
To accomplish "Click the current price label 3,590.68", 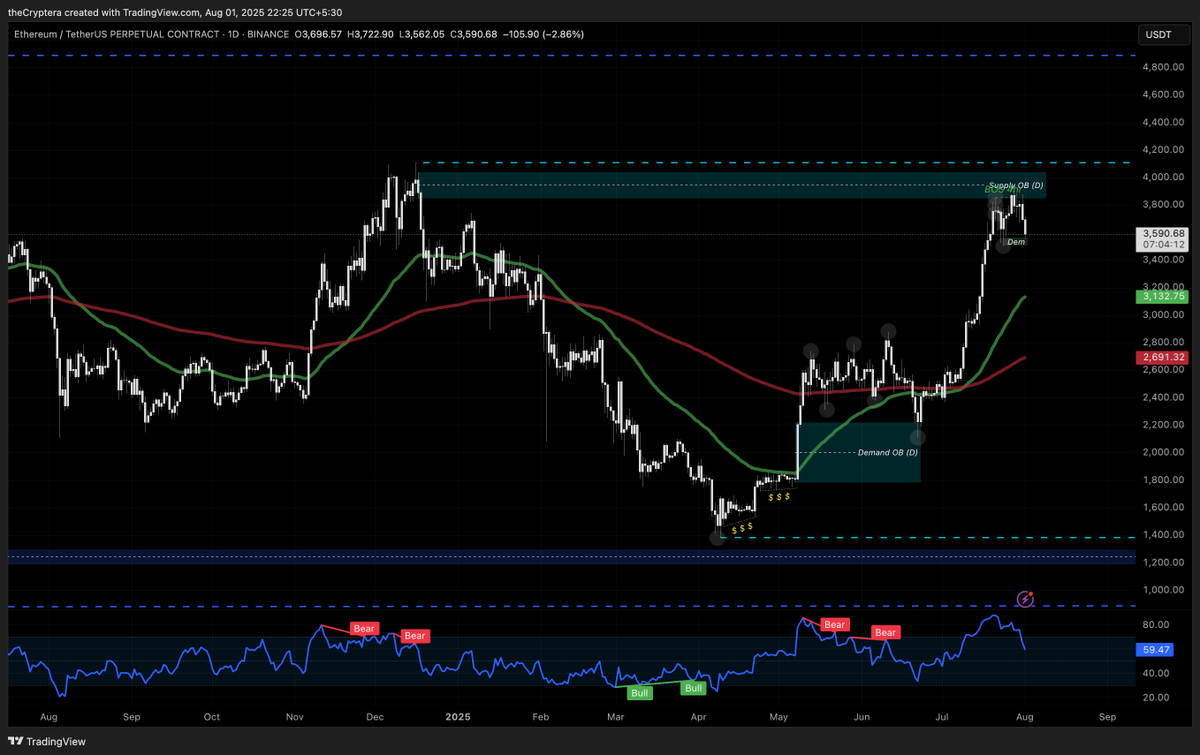I will point(1165,233).
